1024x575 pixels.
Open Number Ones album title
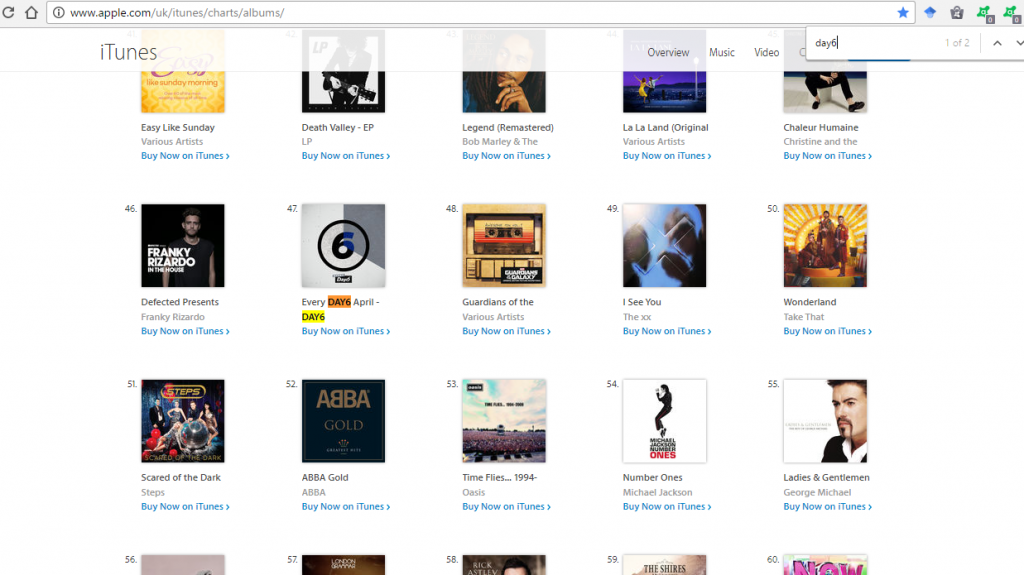click(652, 478)
